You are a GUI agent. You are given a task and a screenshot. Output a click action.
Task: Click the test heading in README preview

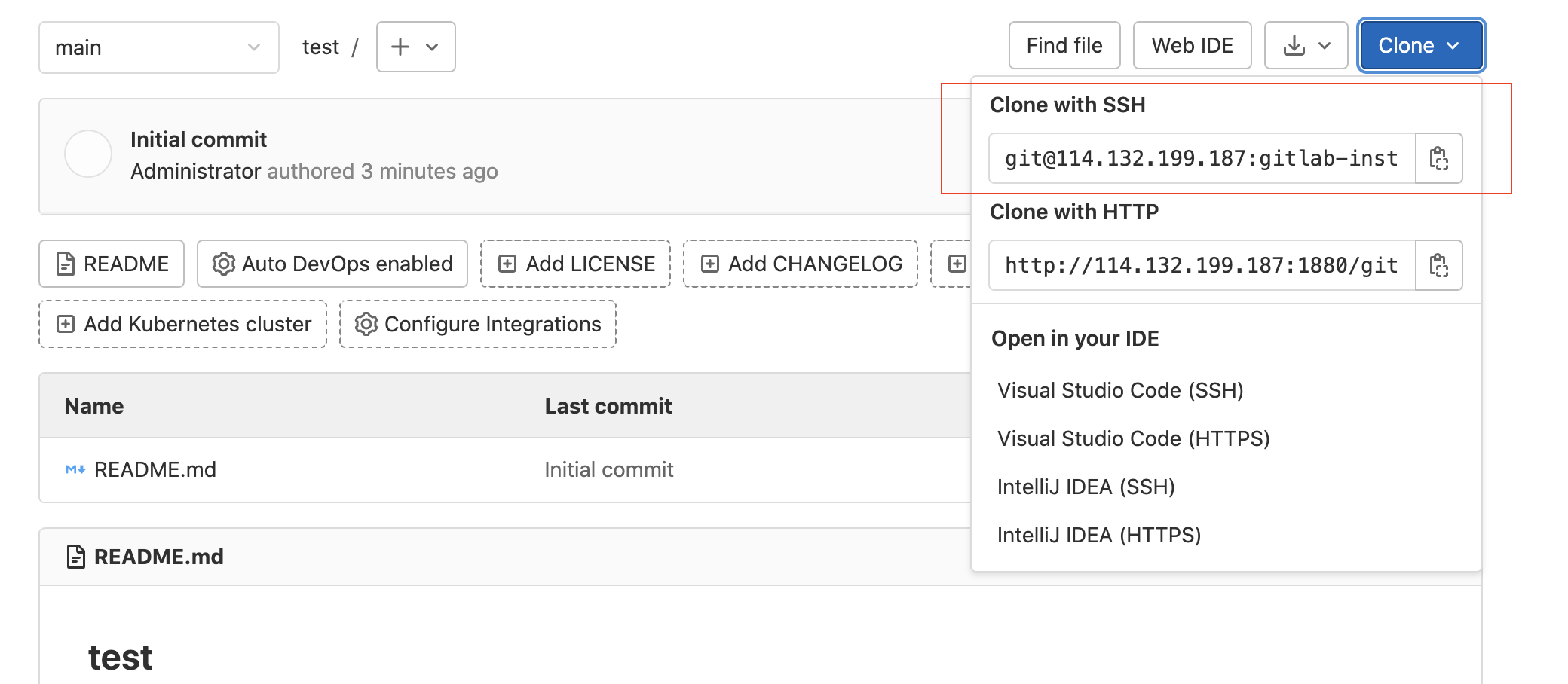tap(120, 658)
